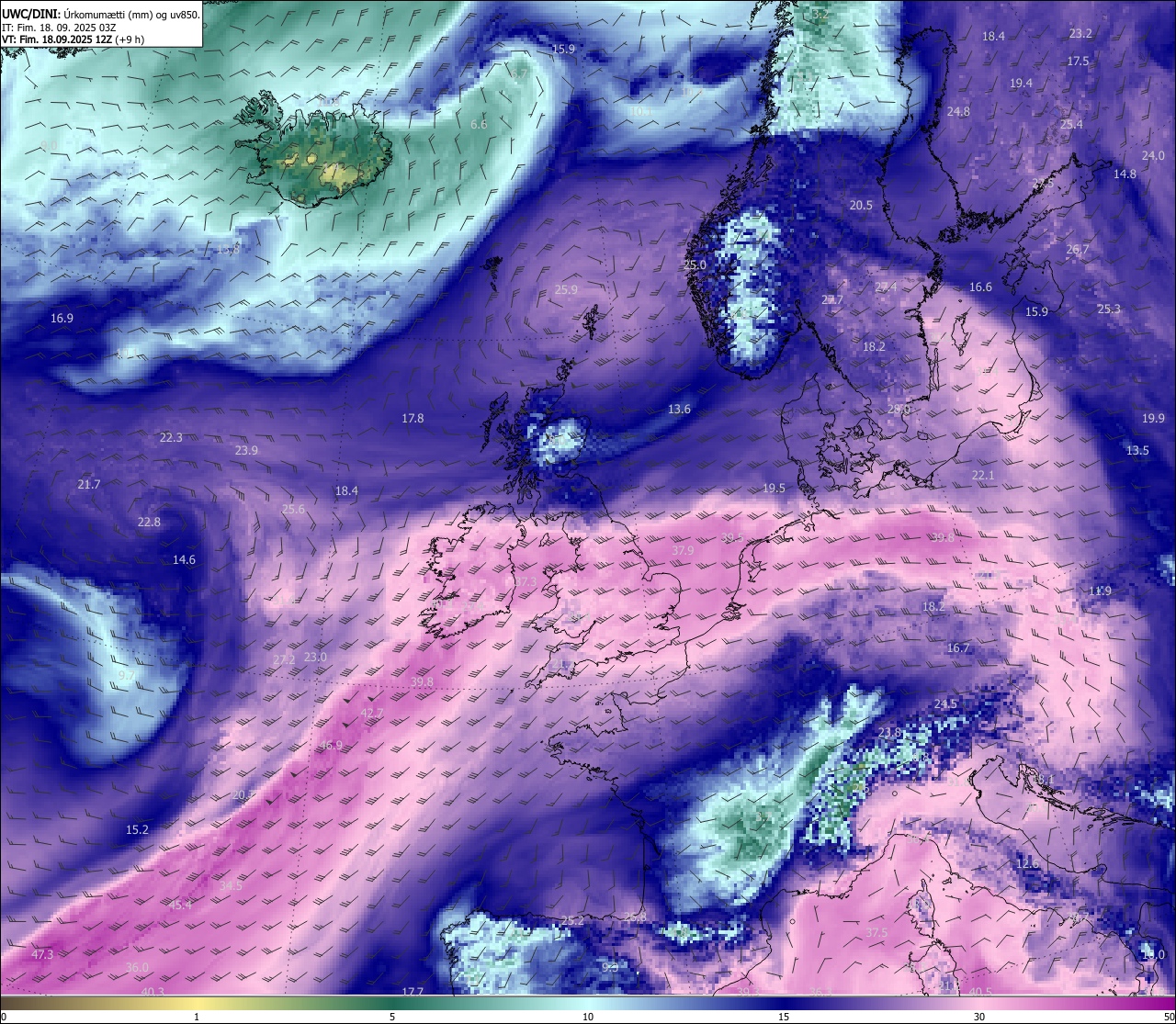Click the "IT: Fim. 18. 09. 2025 03Z" line
This screenshot has height=1024, width=1176.
click(x=59, y=28)
